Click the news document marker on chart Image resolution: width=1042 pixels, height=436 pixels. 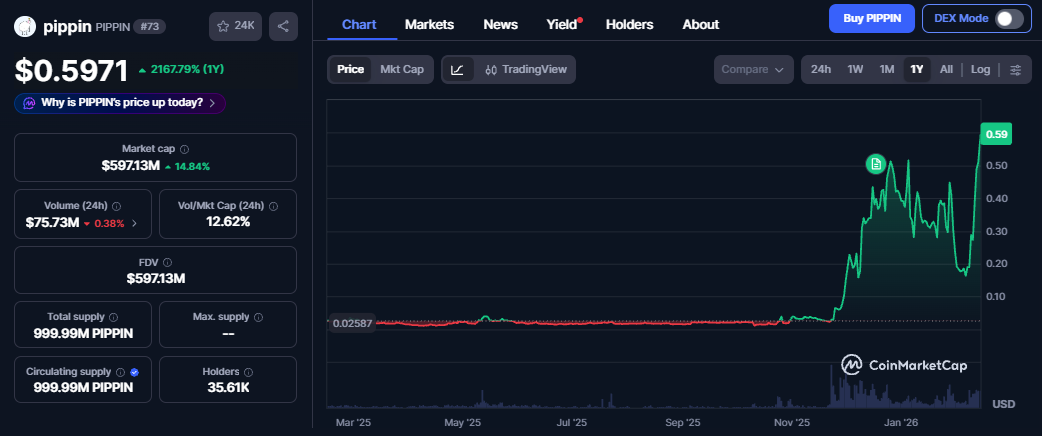pyautogui.click(x=876, y=163)
